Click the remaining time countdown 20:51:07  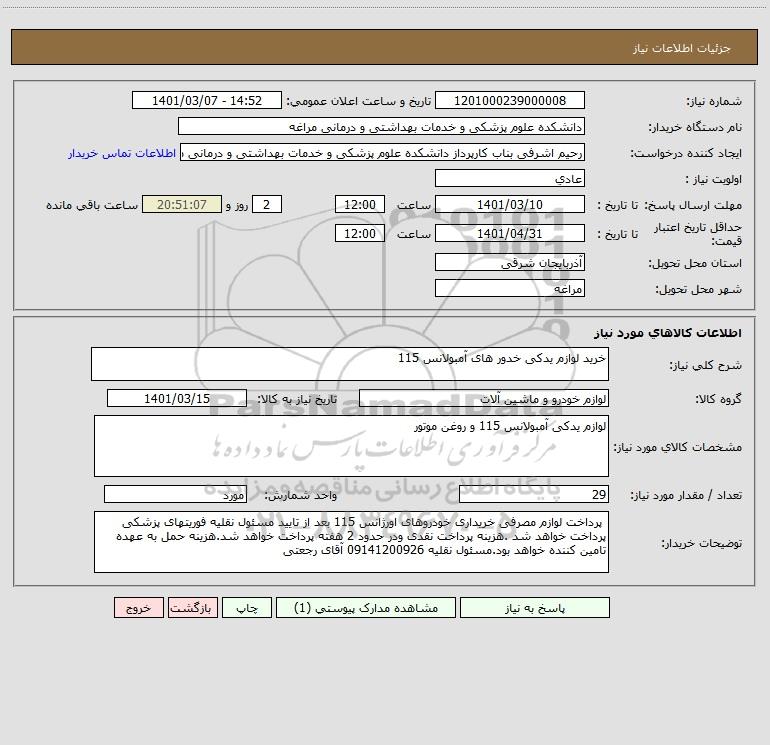182,205
